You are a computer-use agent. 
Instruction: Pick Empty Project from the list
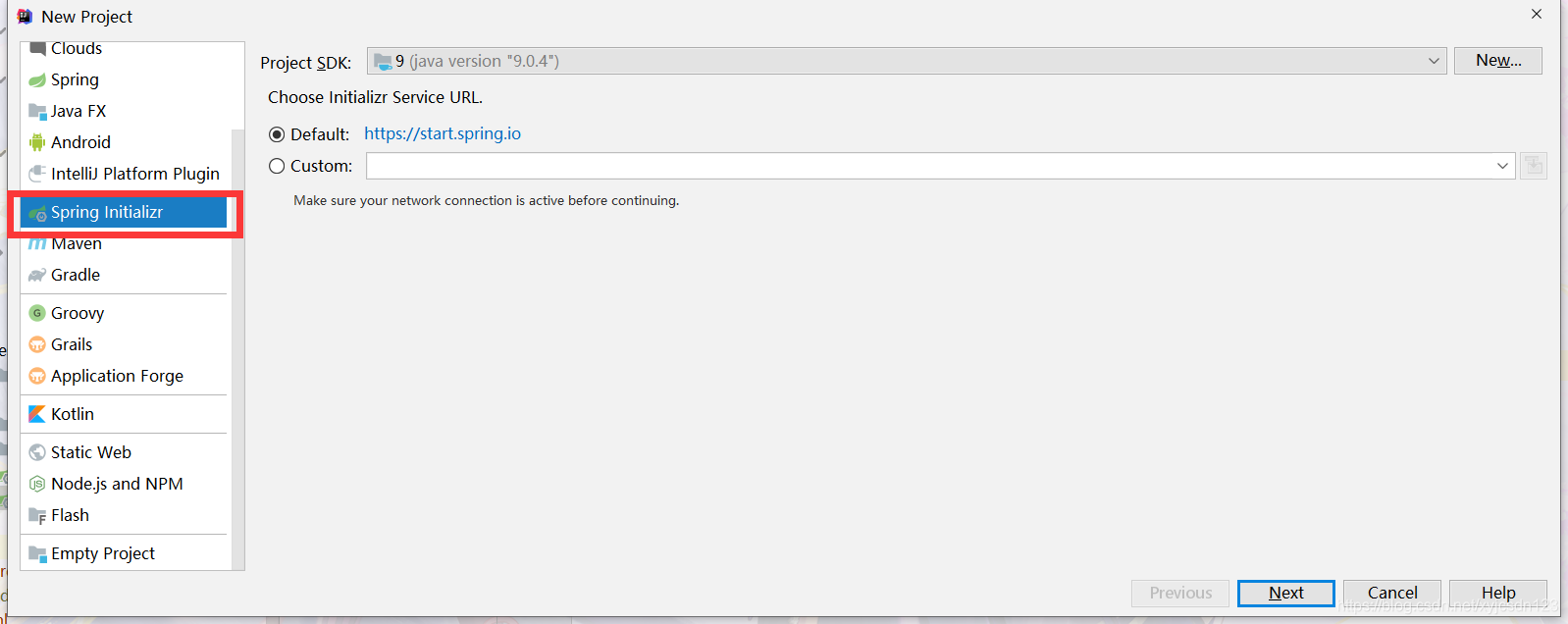pos(123,553)
